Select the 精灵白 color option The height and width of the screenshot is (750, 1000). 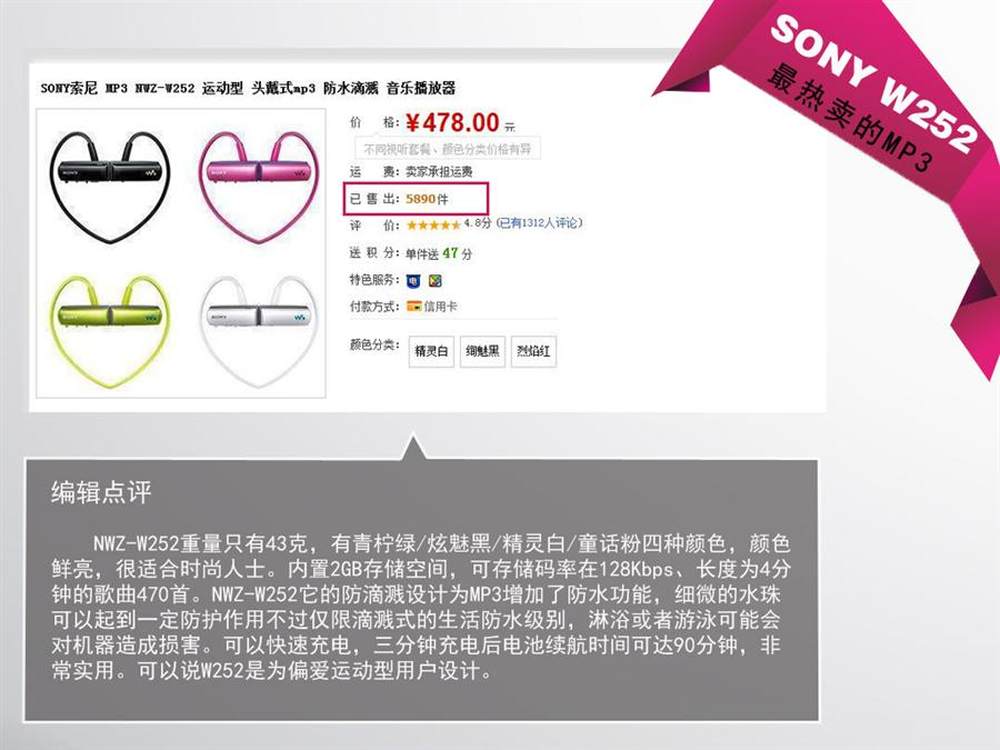tap(431, 351)
